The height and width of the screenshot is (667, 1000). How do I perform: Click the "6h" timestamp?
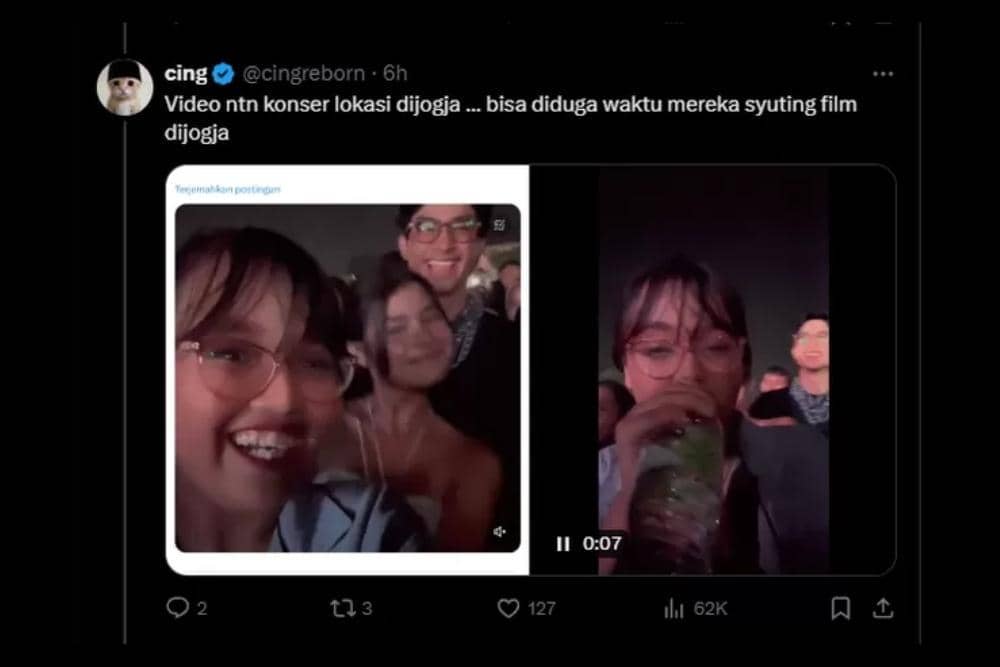pyautogui.click(x=395, y=73)
